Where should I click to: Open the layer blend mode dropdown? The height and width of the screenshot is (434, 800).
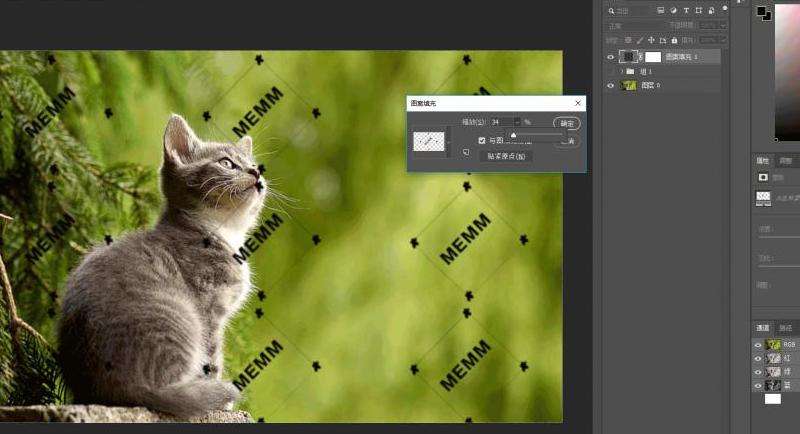635,25
